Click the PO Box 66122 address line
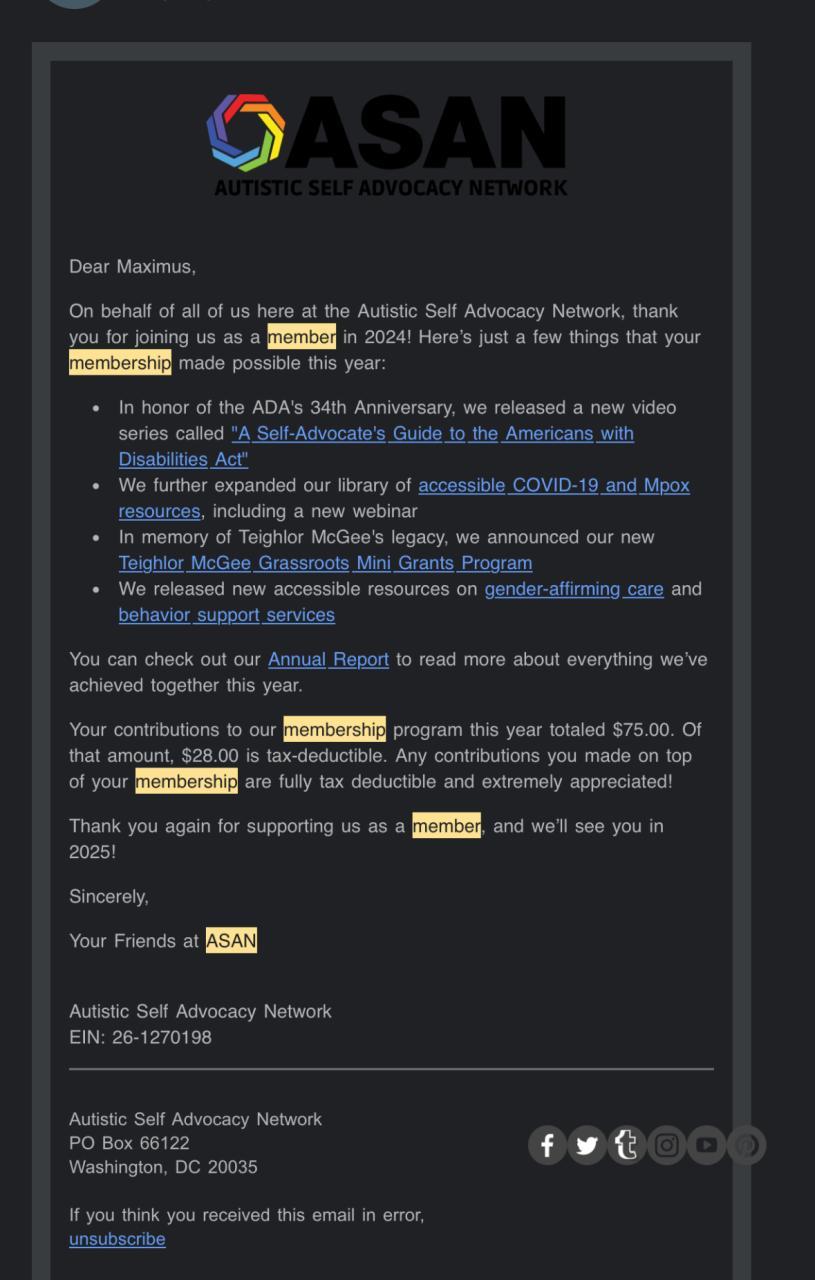Viewport: 815px width, 1280px height. (129, 1143)
